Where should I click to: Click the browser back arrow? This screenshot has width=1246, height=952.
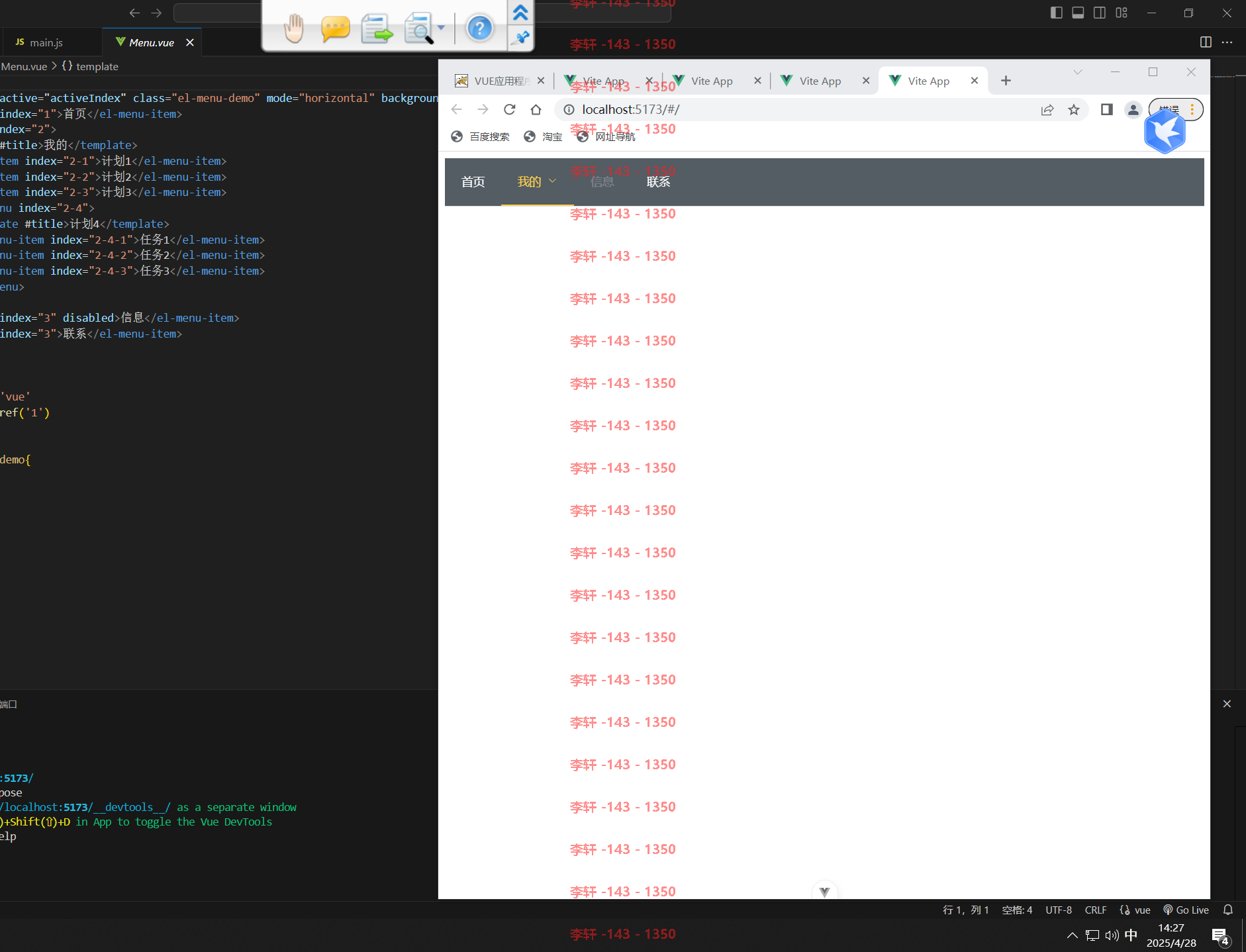tap(456, 109)
